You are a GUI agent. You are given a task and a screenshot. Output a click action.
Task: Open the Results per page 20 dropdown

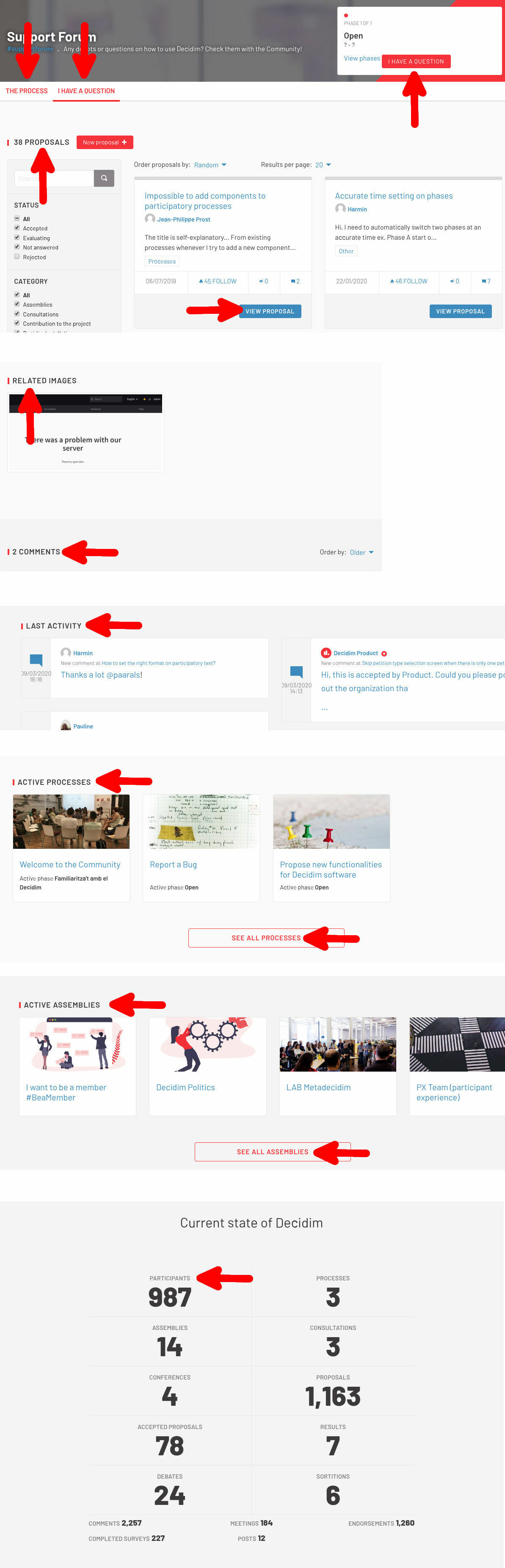point(323,165)
